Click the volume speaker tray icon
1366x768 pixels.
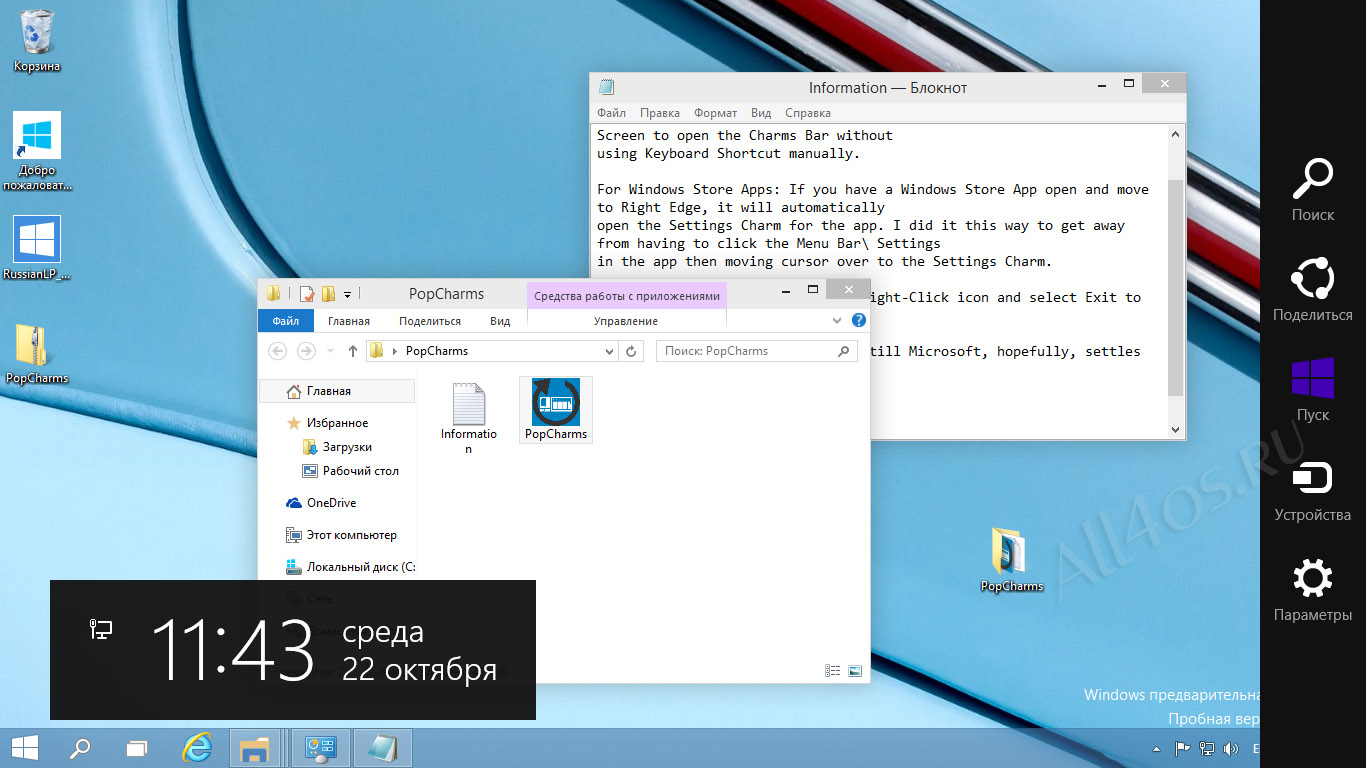1231,748
